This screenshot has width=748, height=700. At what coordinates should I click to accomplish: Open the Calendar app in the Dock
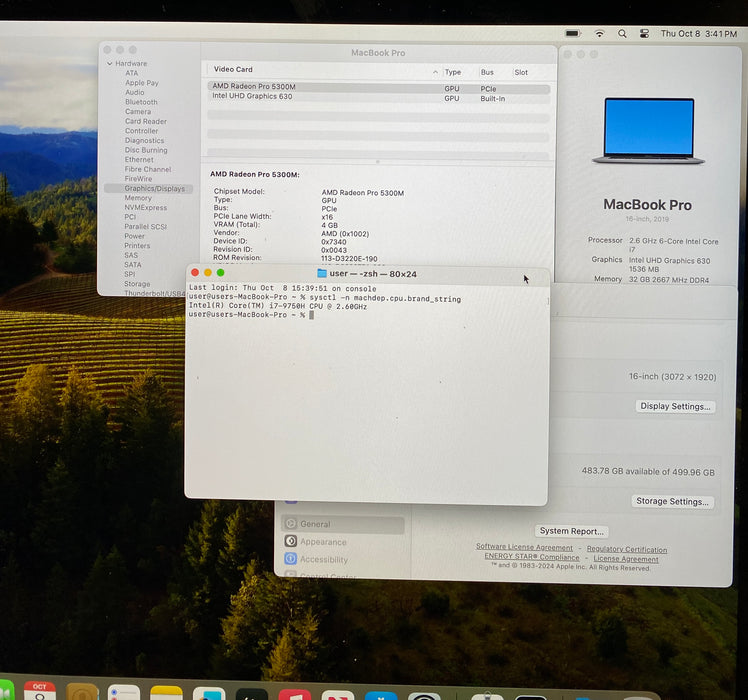coord(40,690)
